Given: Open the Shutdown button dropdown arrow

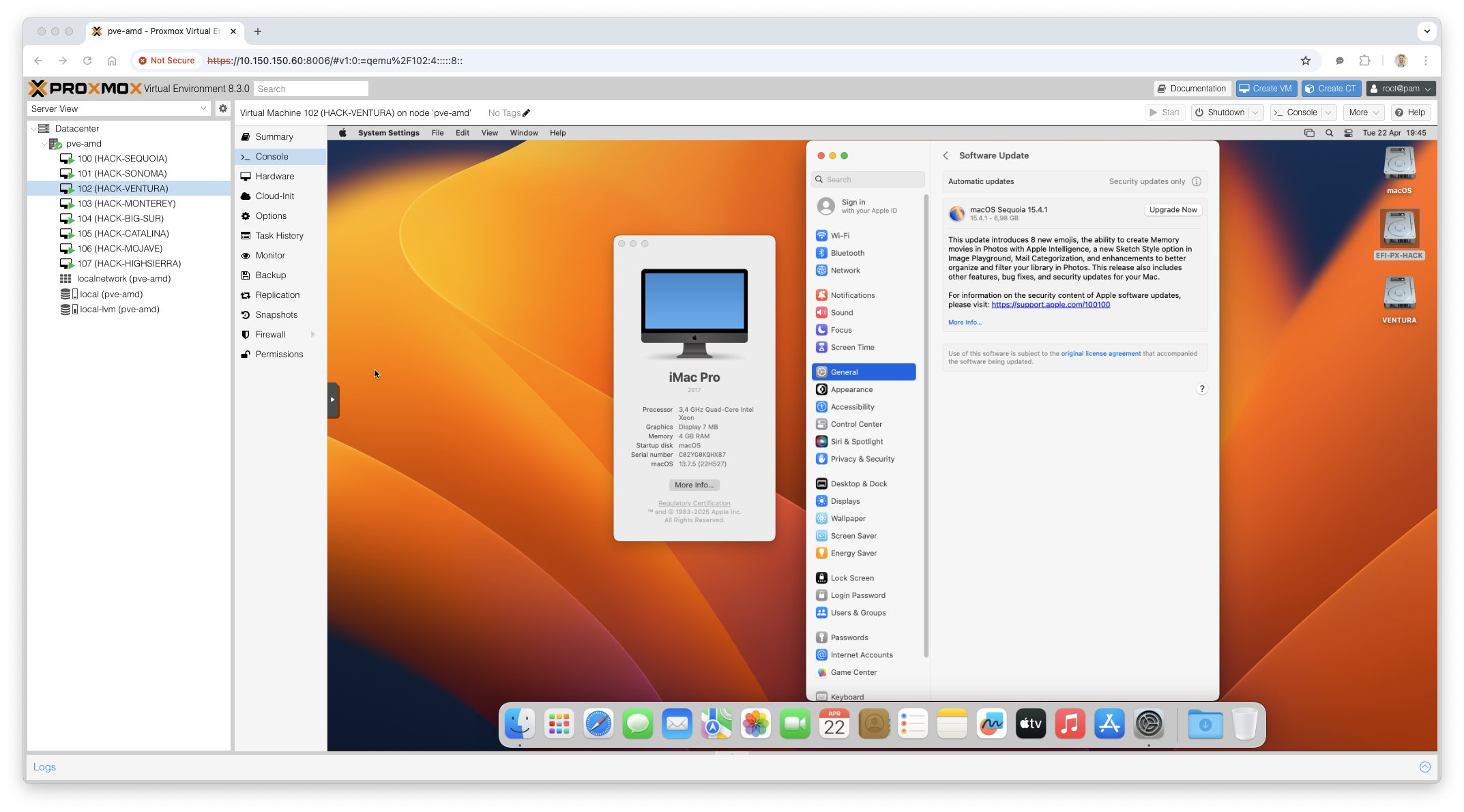Looking at the screenshot, I should point(1255,112).
